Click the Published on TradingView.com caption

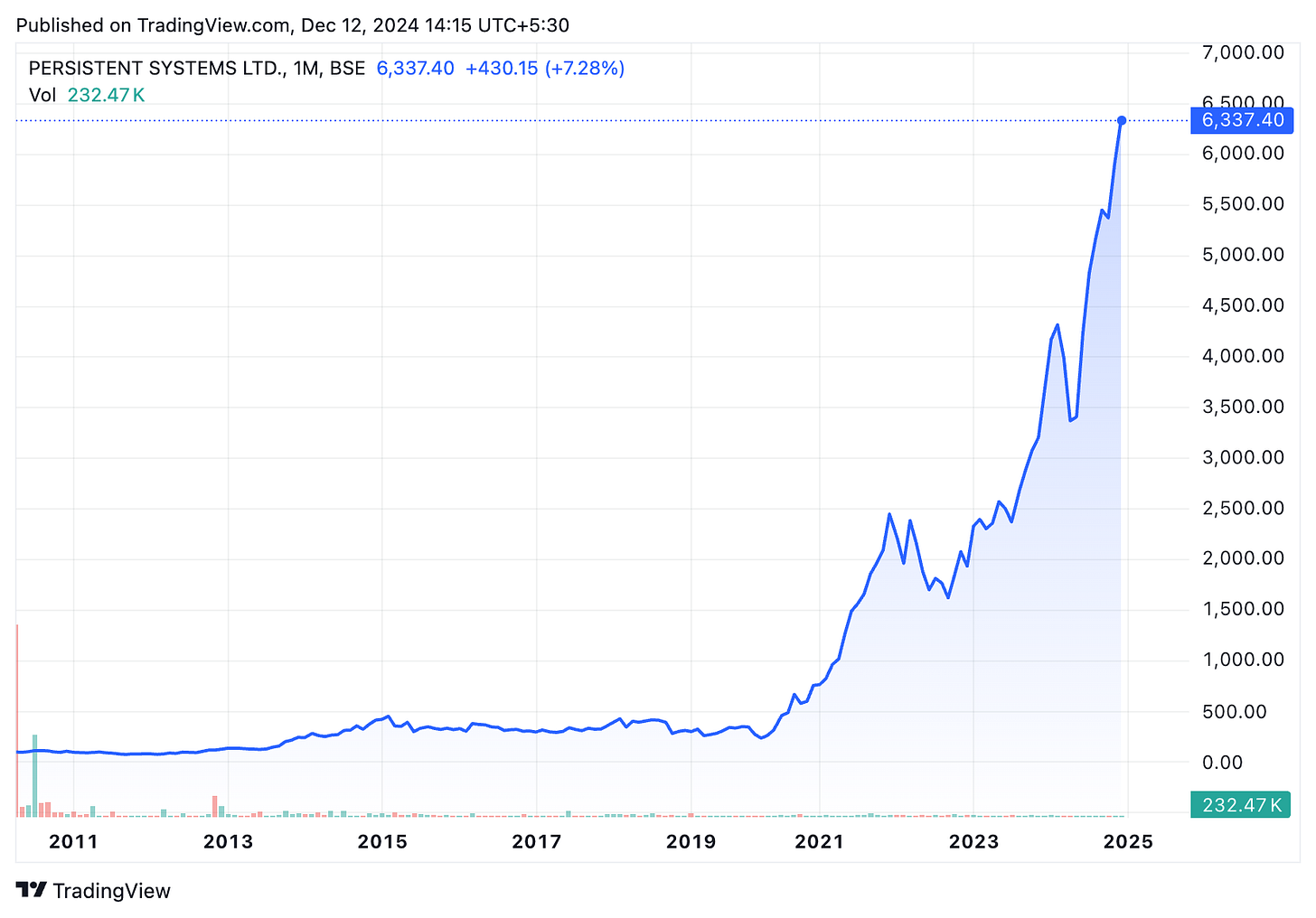[x=293, y=25]
